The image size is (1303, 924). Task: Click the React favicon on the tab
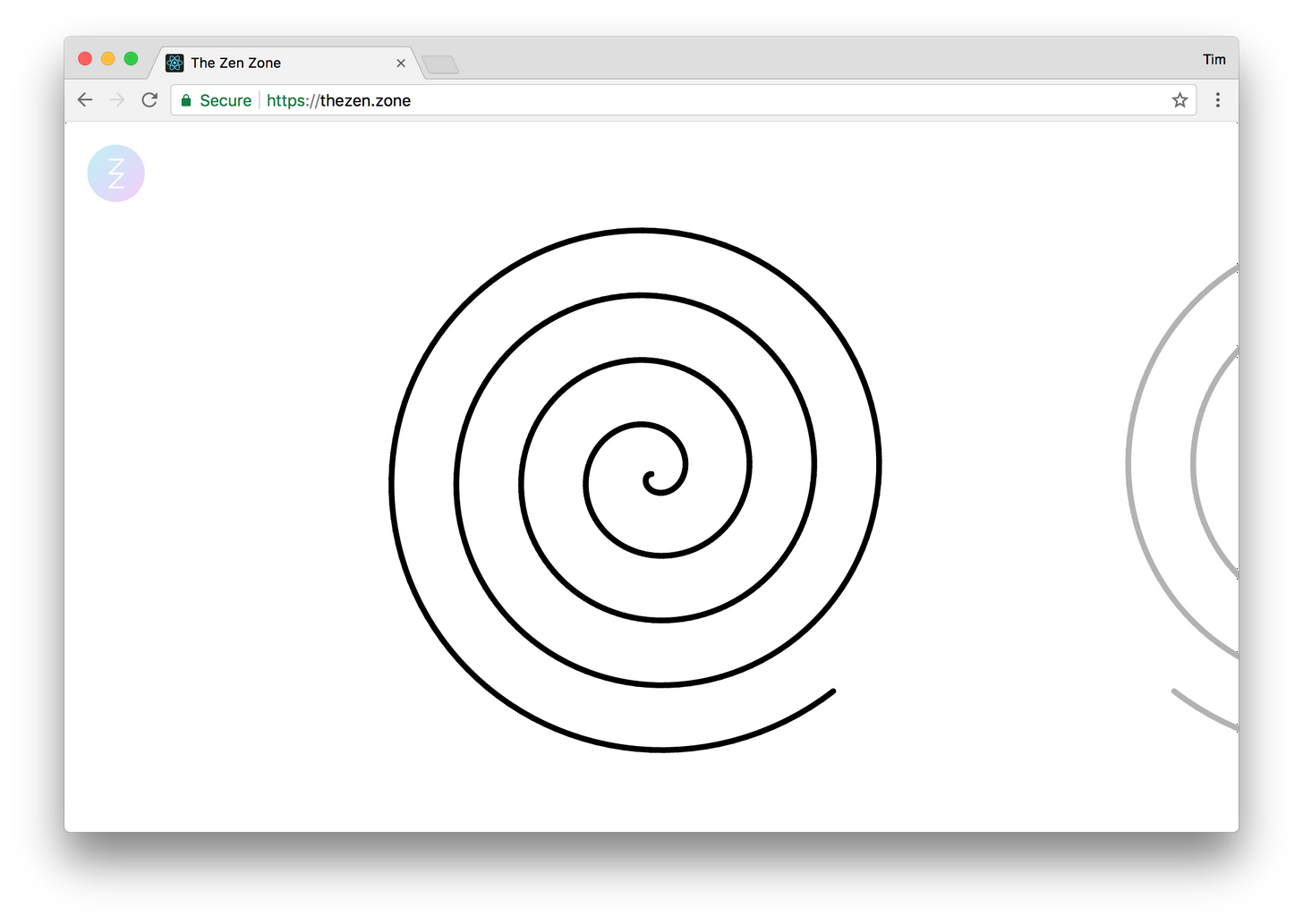pos(175,63)
